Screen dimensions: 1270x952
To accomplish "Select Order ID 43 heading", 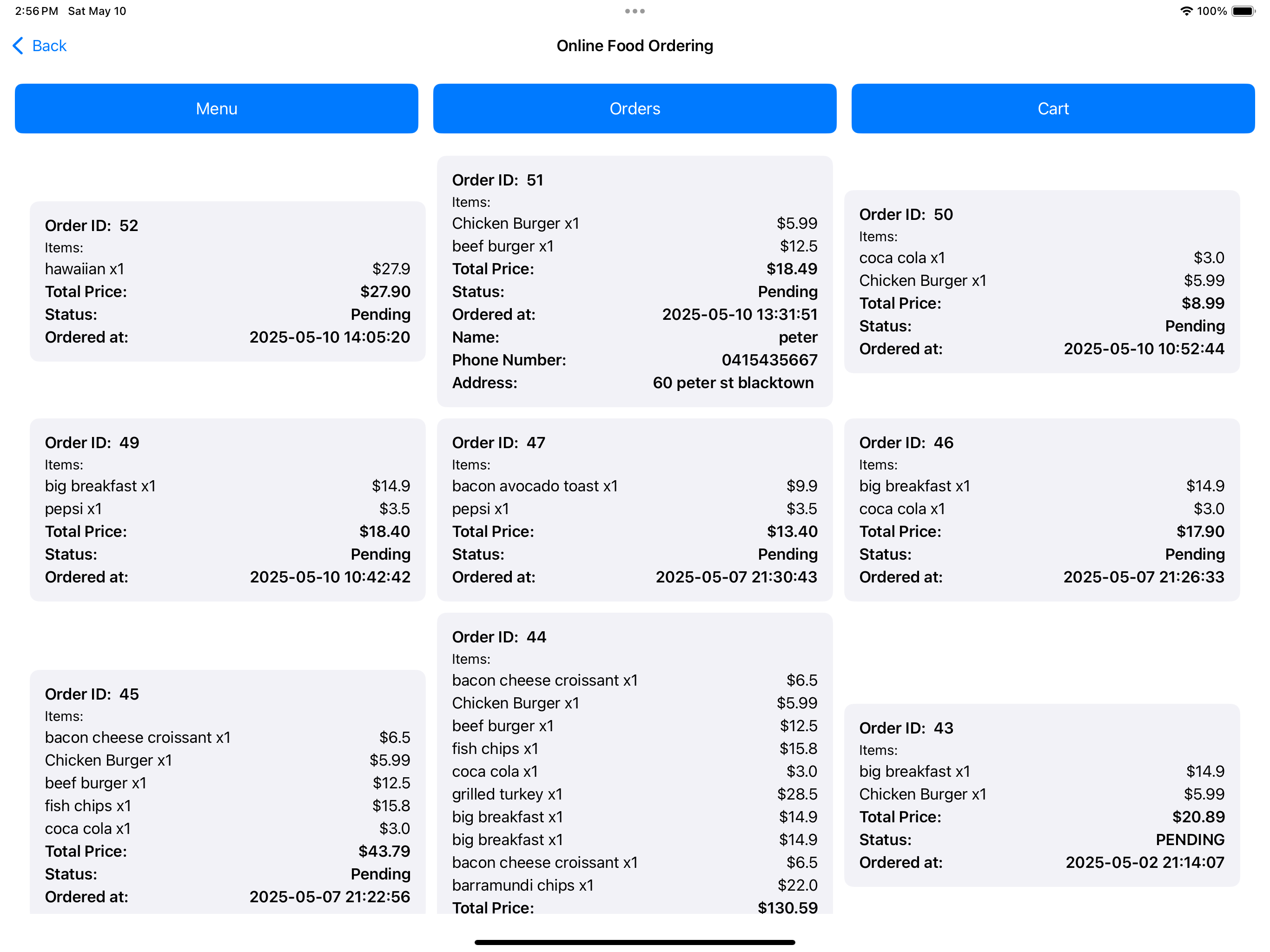I will coord(906,728).
